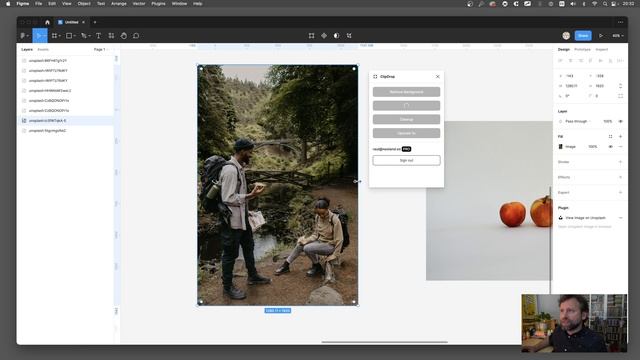Image resolution: width=640 pixels, height=360 pixels.
Task: Click the rightmost icon in the toolbar center group
Action: click(x=349, y=36)
